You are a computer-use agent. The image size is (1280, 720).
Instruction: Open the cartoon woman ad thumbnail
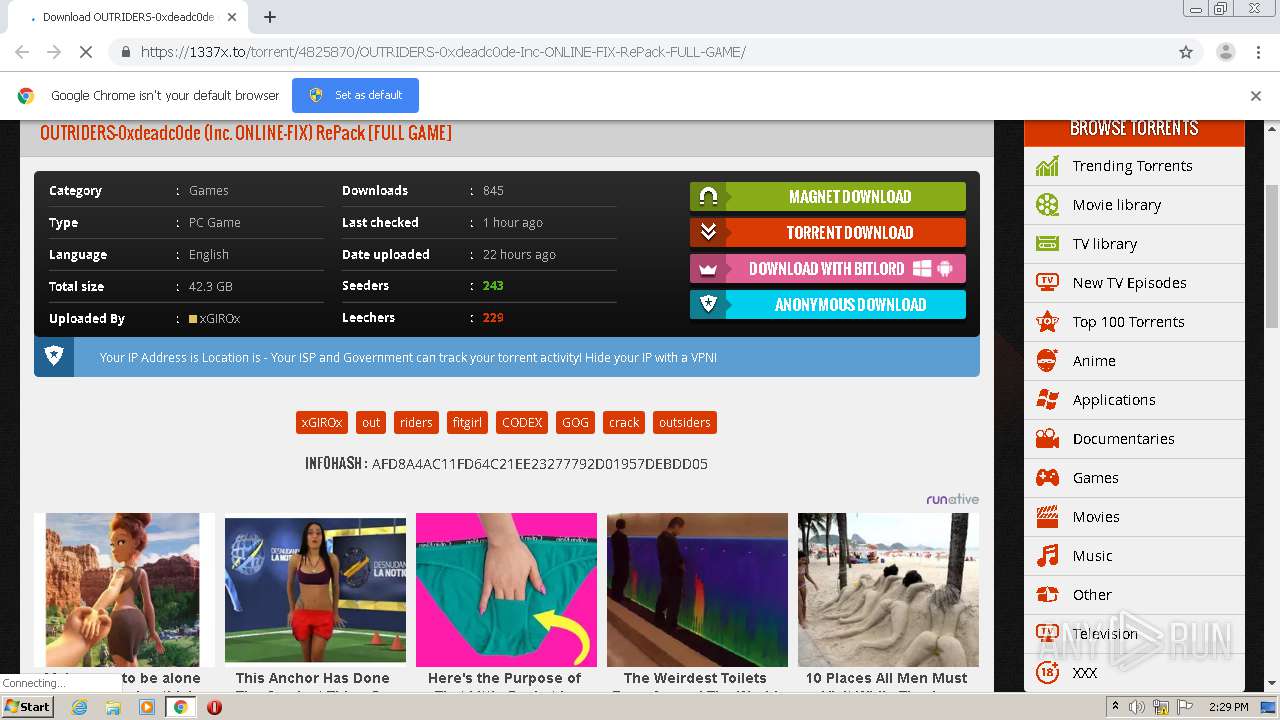click(x=124, y=590)
